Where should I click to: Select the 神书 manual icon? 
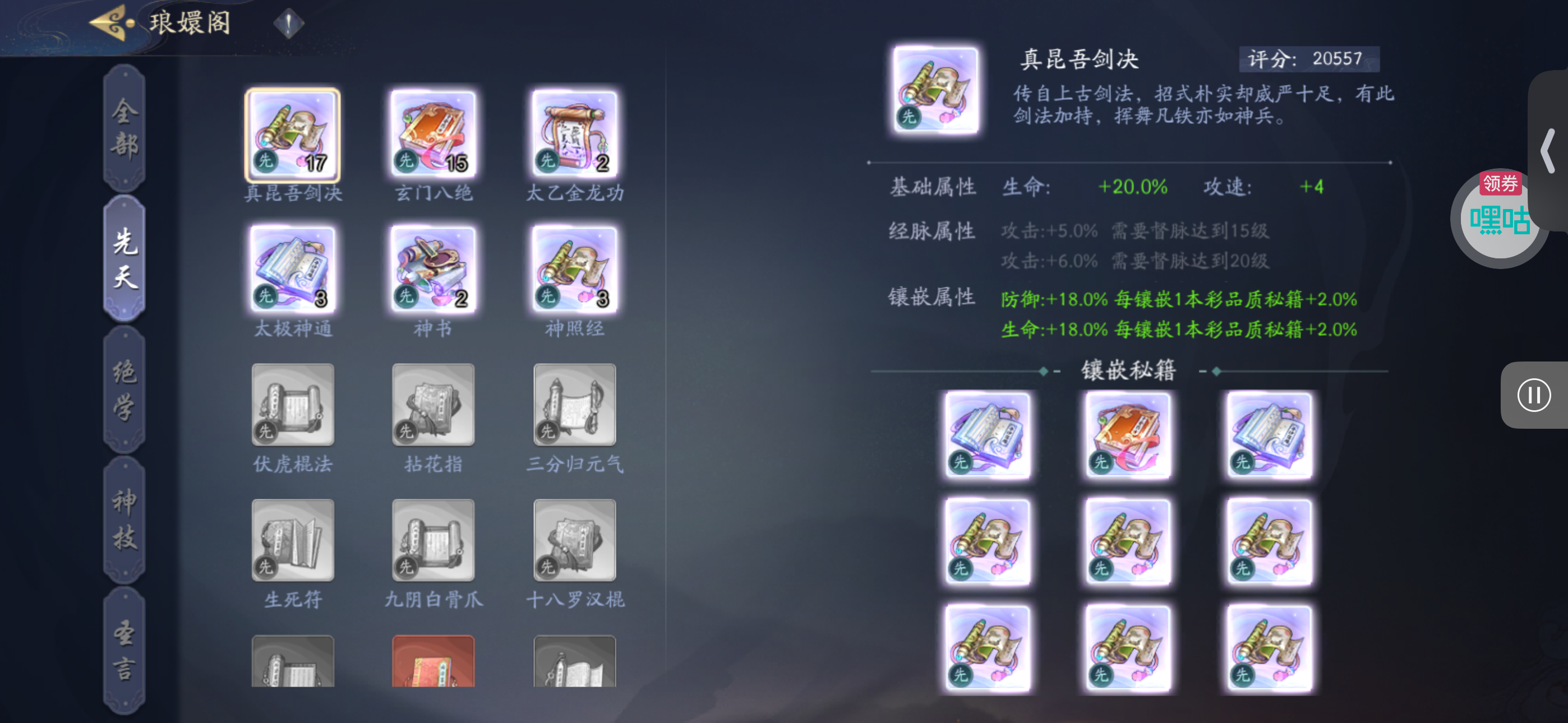pyautogui.click(x=433, y=270)
